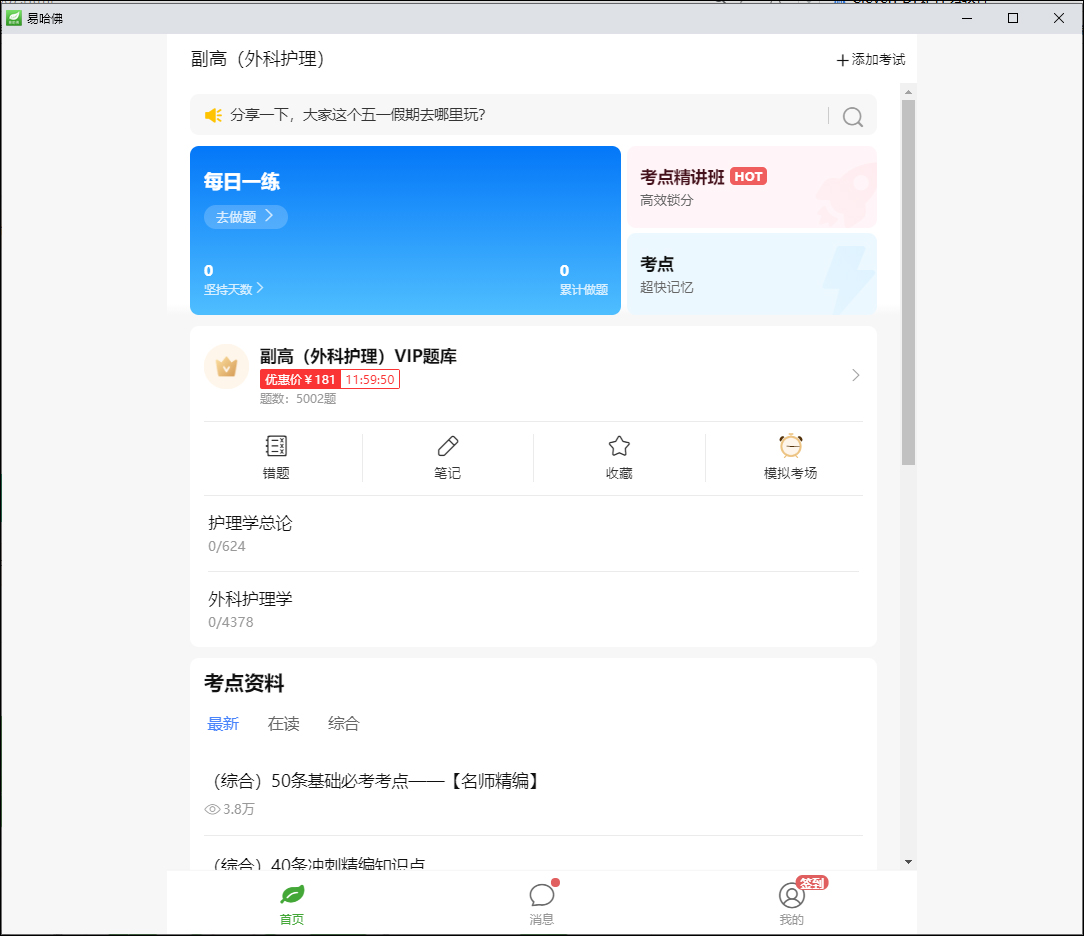Go to 首页 bottom tab
The image size is (1084, 936).
pos(292,903)
